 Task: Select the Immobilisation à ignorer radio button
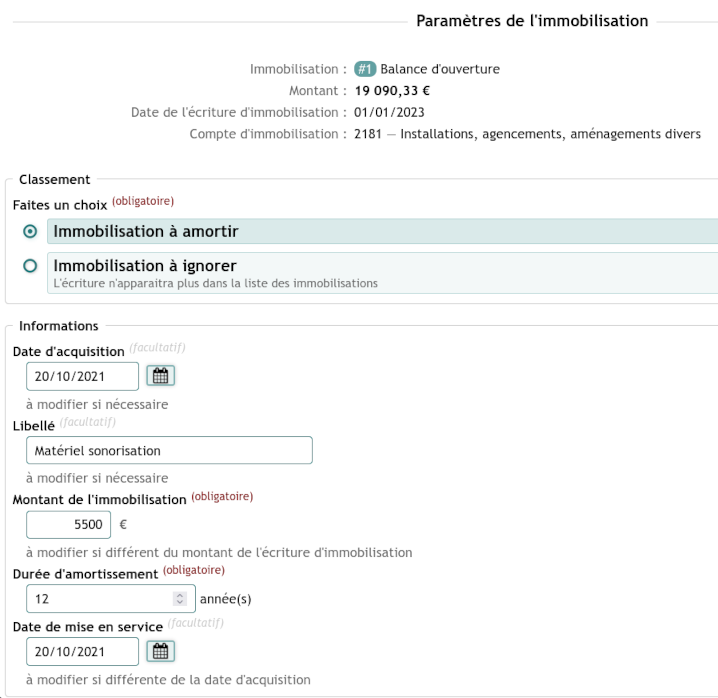[30, 266]
